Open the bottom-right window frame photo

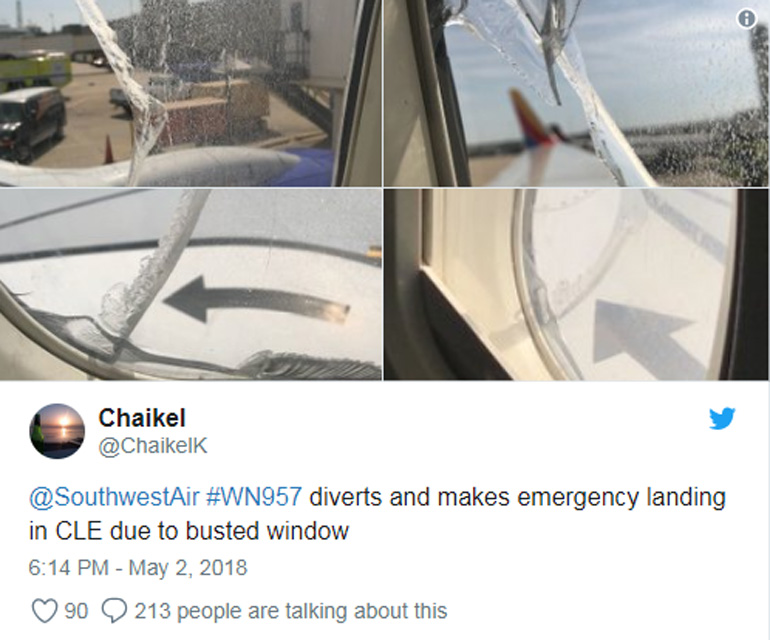(577, 284)
